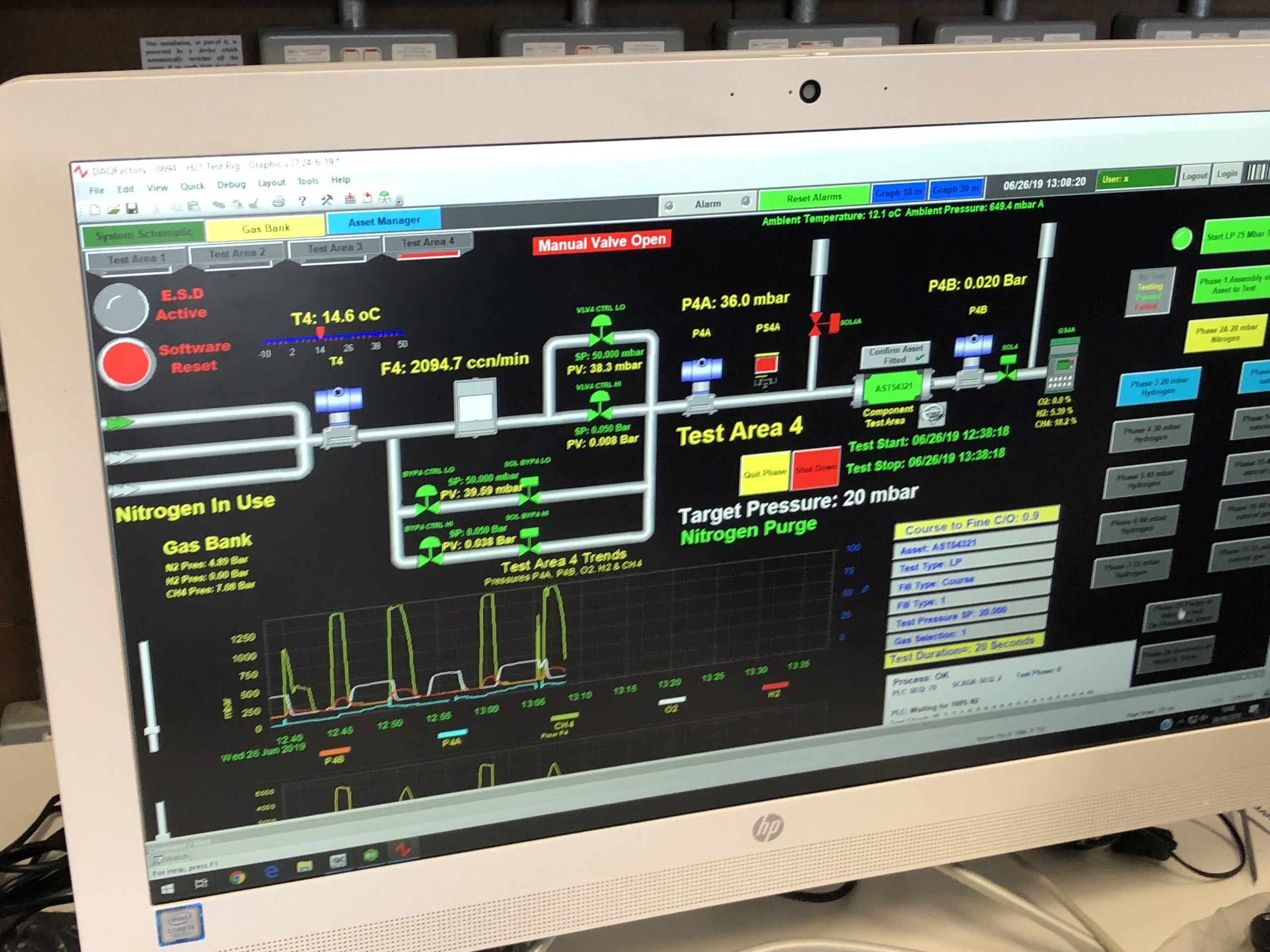
Task: Click the Task View taskbar icon
Action: pyautogui.click(x=201, y=883)
